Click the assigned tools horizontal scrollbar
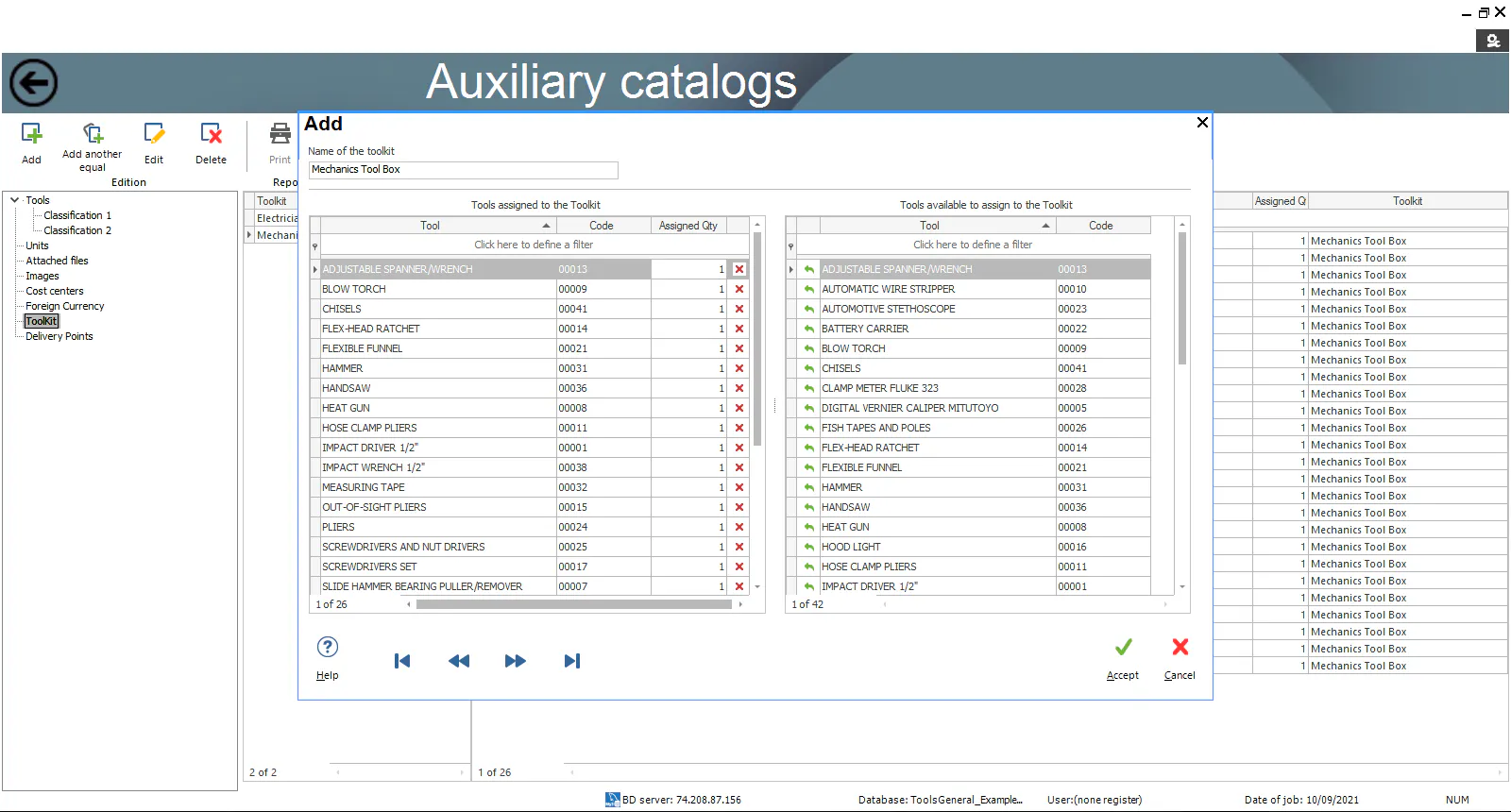 click(x=574, y=604)
